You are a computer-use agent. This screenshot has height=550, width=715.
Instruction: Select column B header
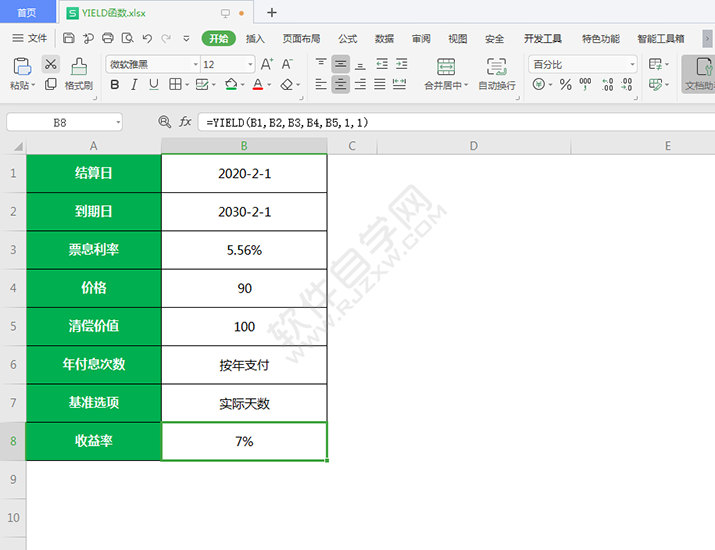(x=244, y=146)
